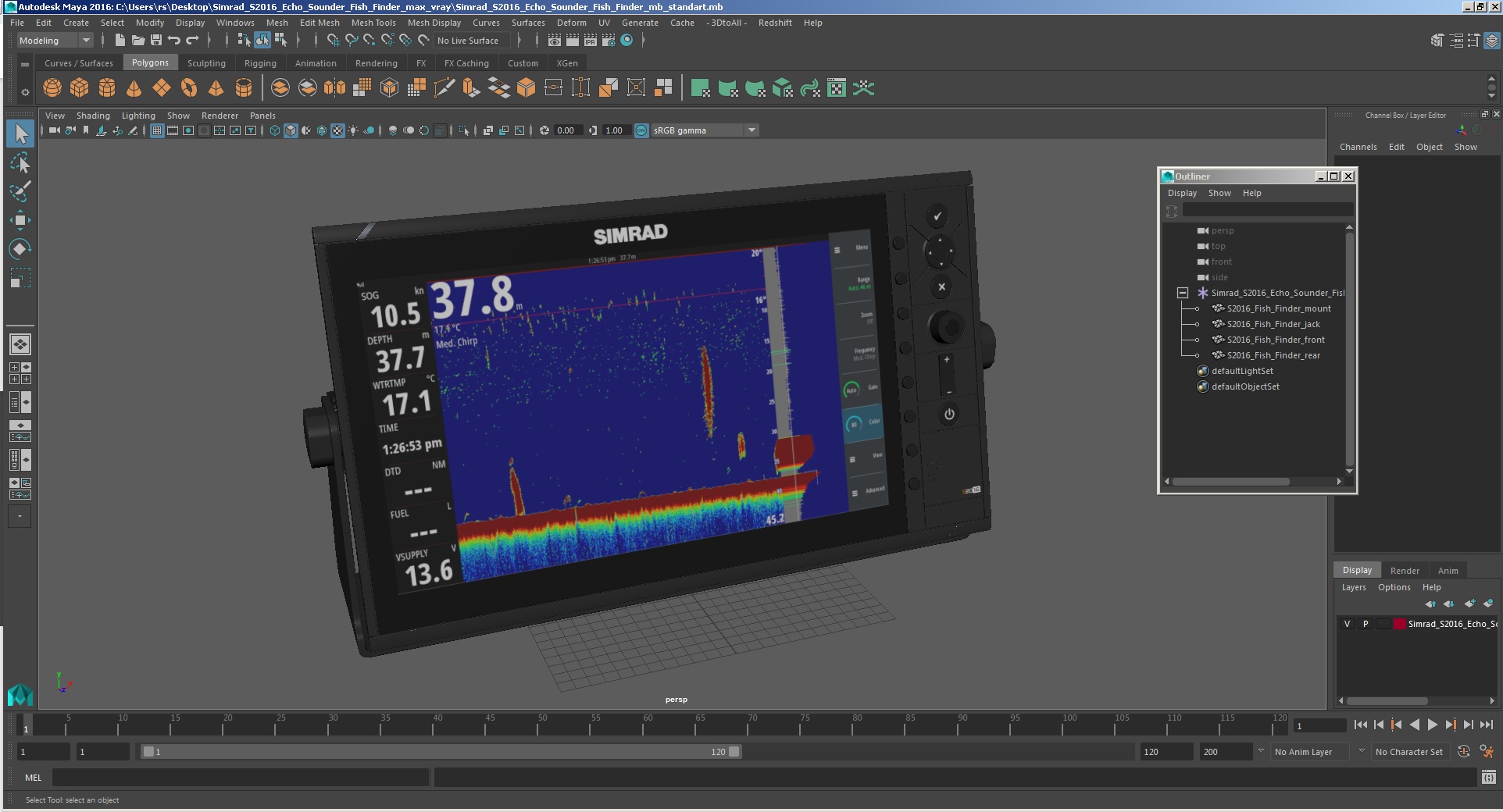
Task: Click the script editor icon
Action: [x=1489, y=777]
